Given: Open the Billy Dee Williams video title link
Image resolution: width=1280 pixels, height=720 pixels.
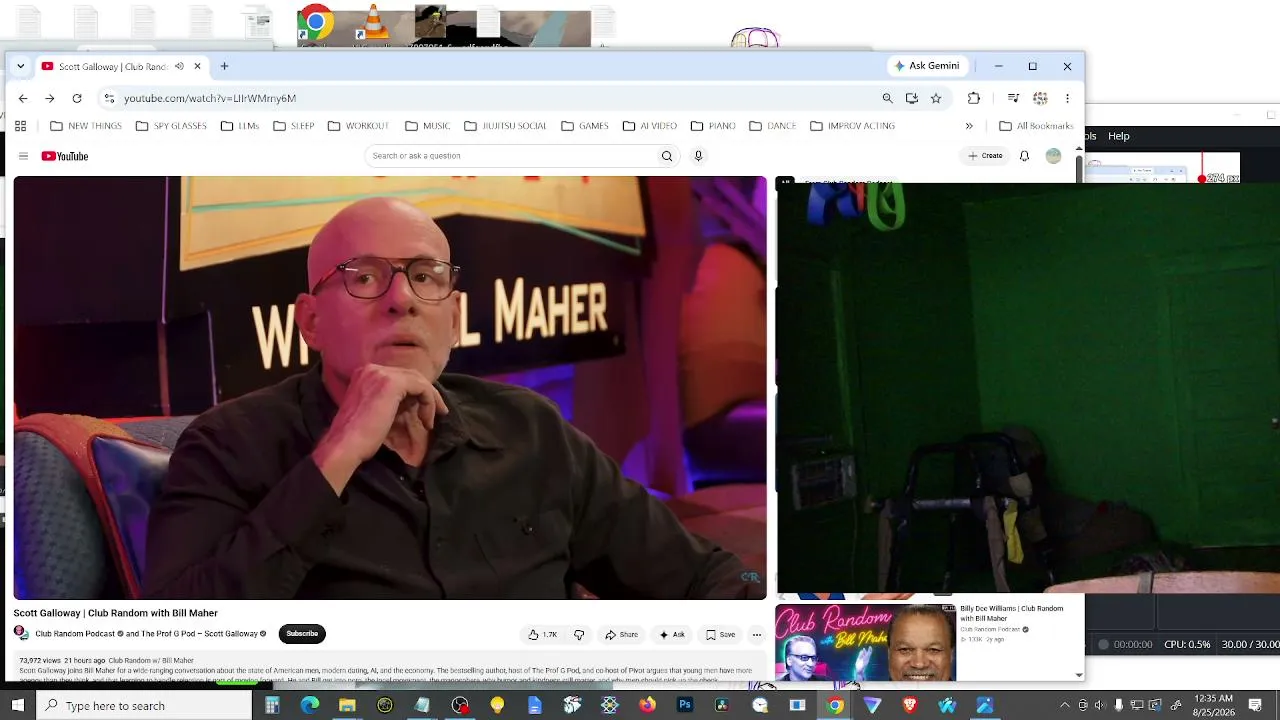Looking at the screenshot, I should click(1011, 613).
